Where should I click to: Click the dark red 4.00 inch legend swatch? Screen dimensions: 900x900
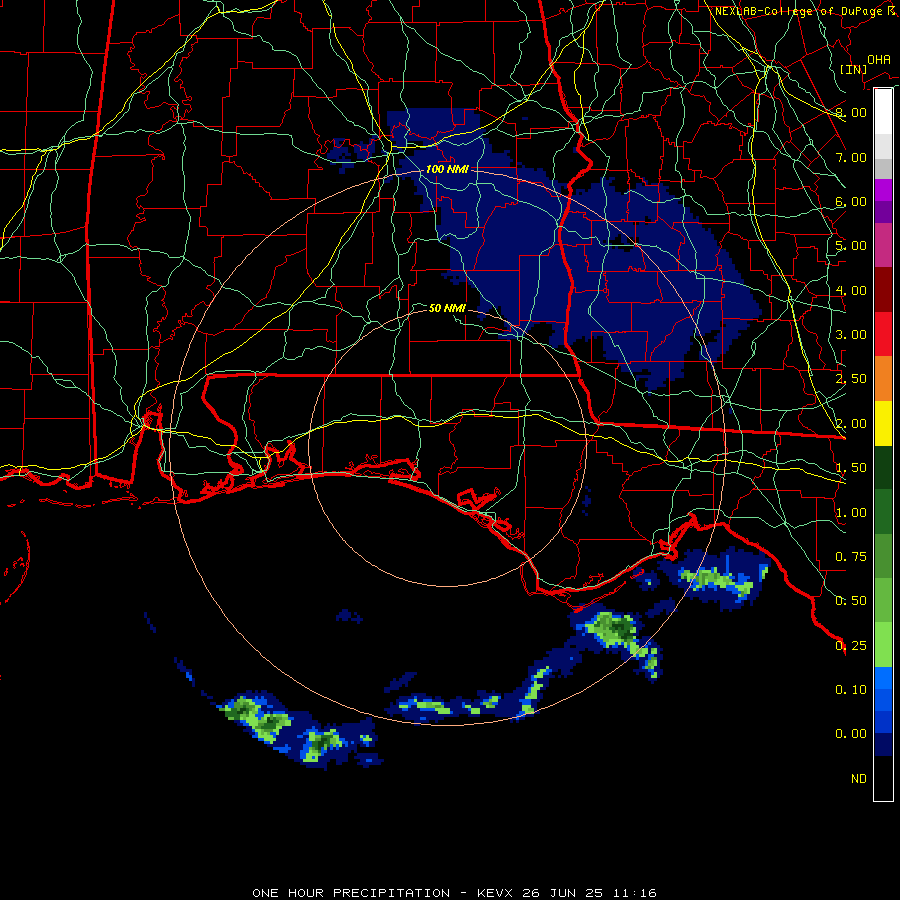[x=883, y=289]
